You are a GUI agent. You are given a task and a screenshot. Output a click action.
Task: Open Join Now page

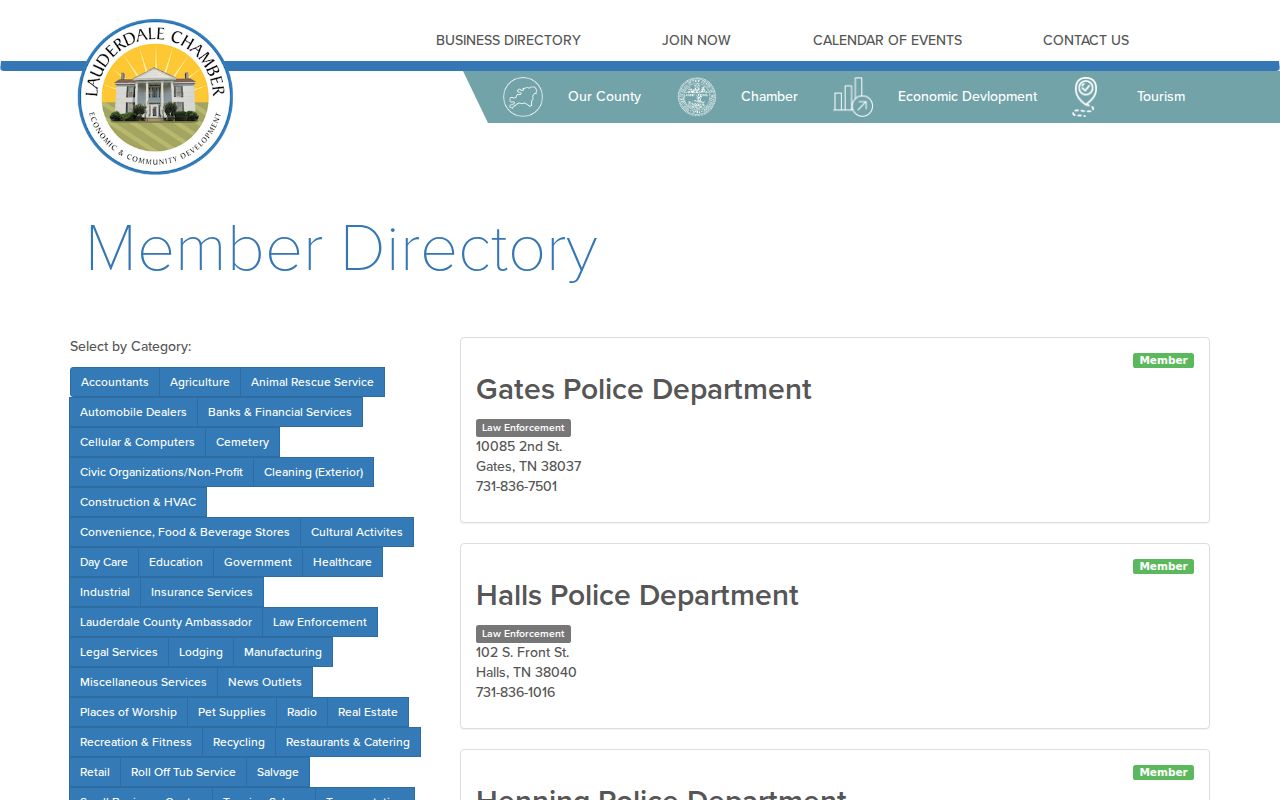tap(696, 40)
